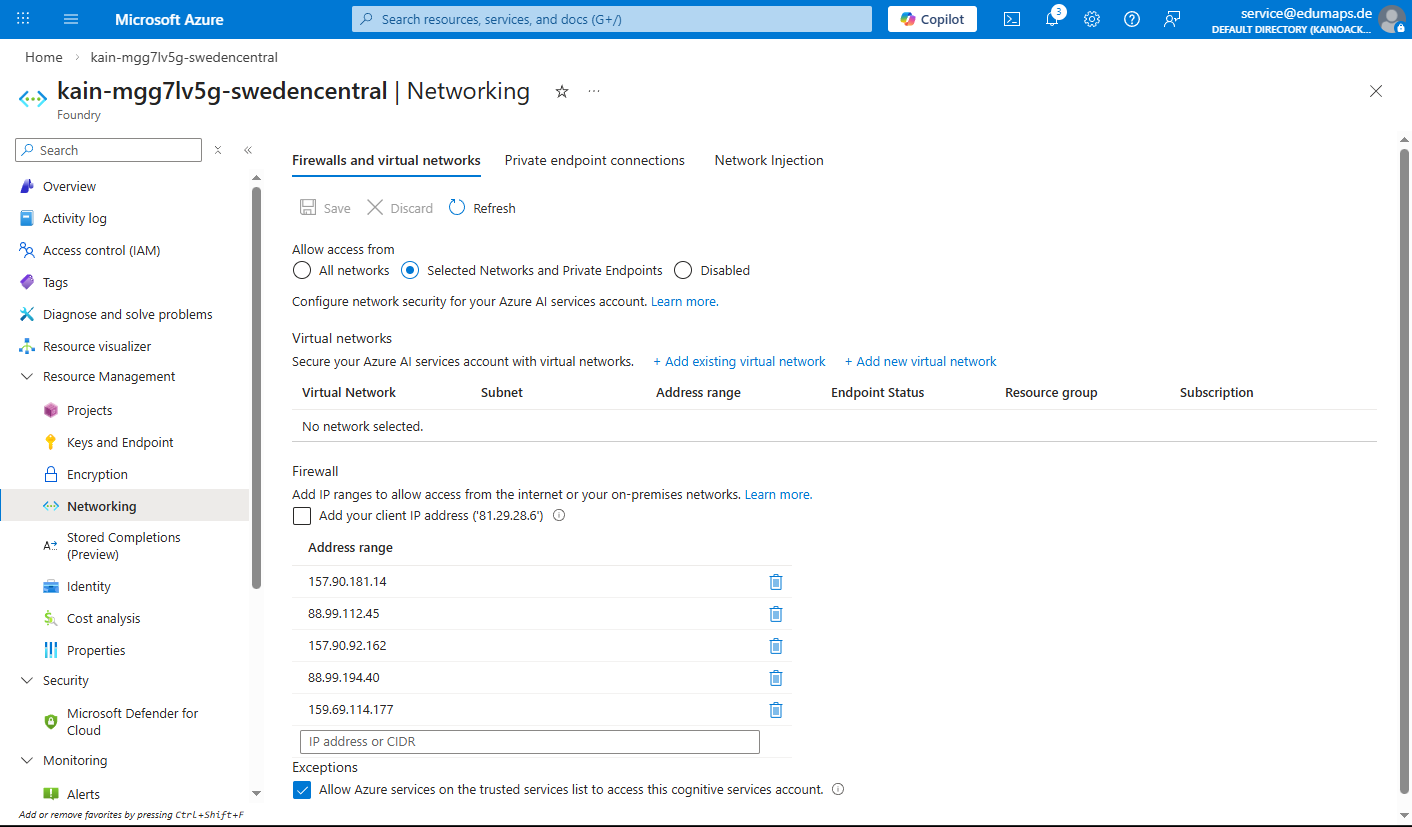
Task: Collapse the Monitoring section
Action: point(27,761)
